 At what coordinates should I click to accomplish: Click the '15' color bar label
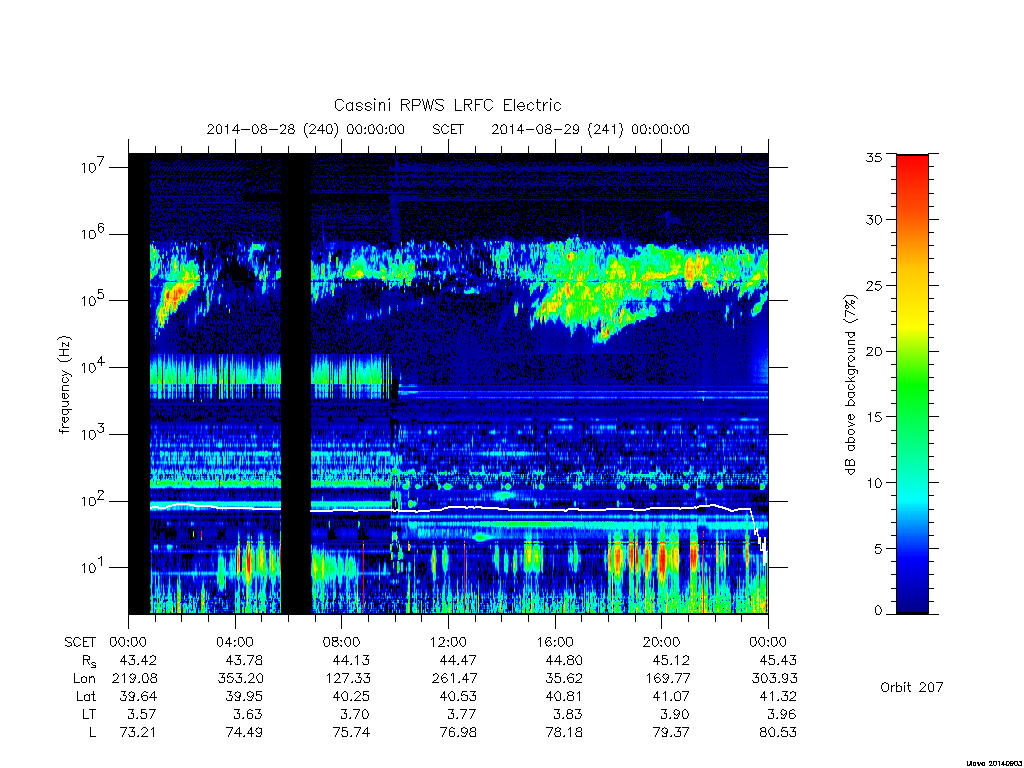click(x=874, y=417)
